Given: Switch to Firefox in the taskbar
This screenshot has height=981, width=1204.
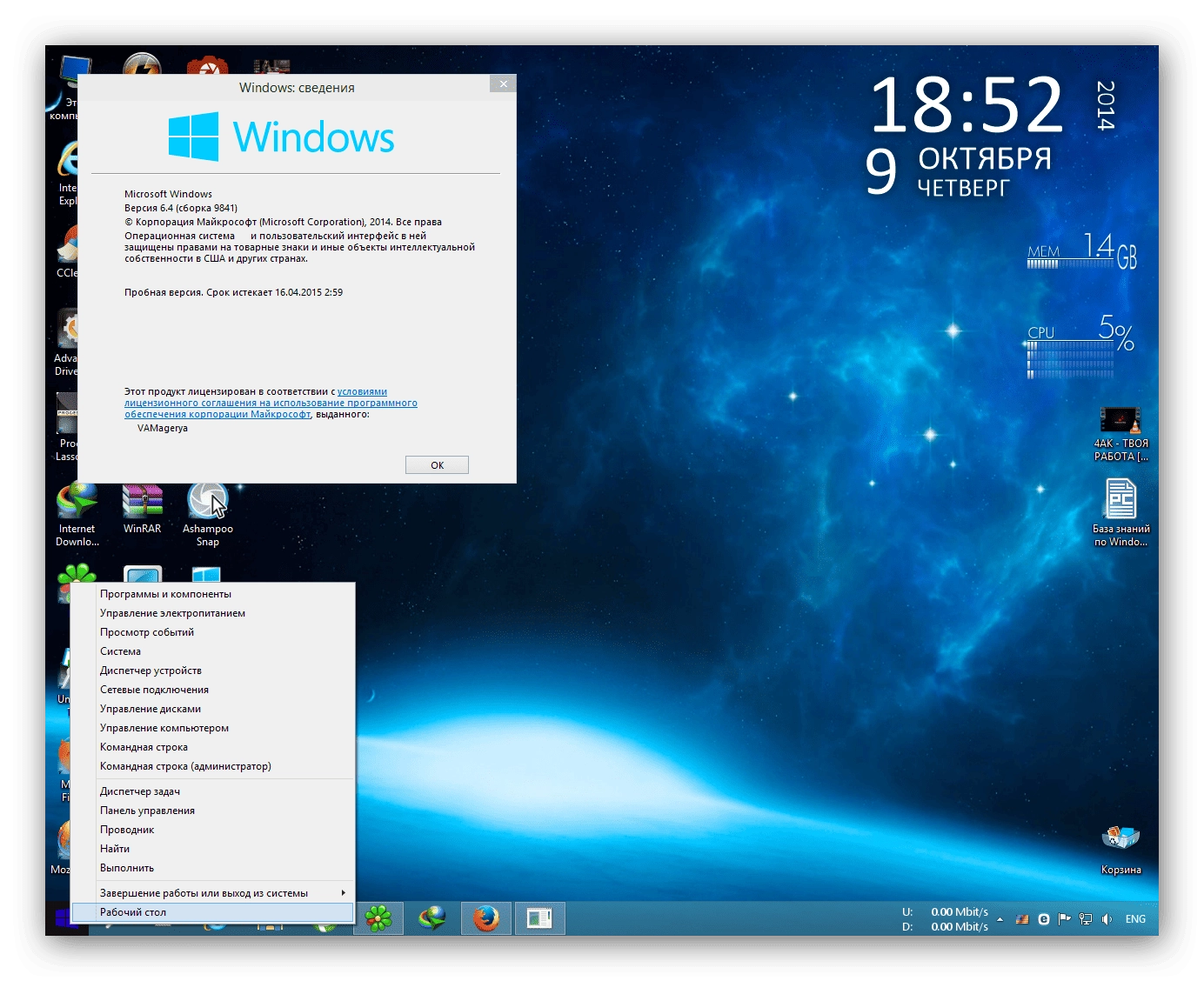Looking at the screenshot, I should click(x=486, y=918).
